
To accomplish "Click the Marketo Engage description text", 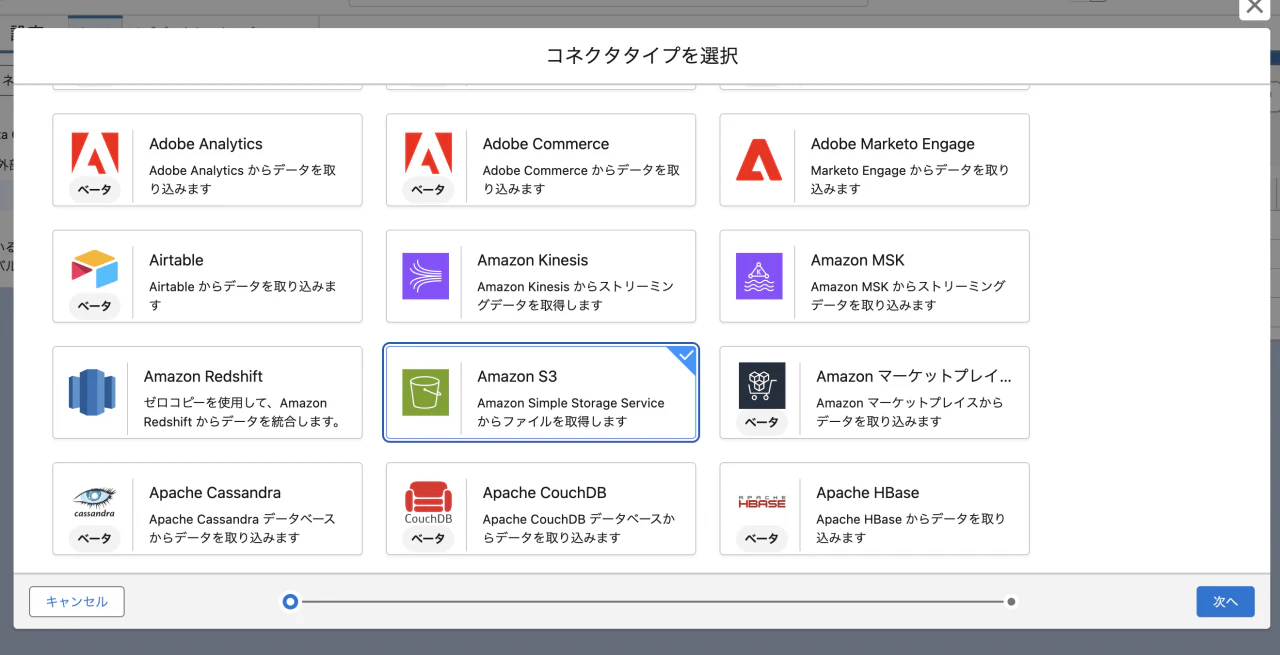I will coord(910,179).
